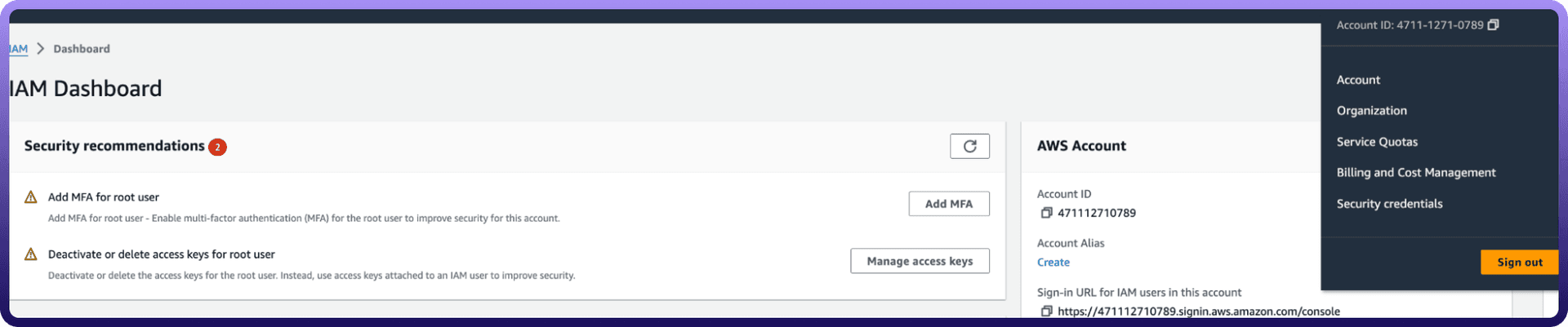Screen dimensions: 1568x327
Task: Copy the Account ID in the dropdown header
Action: tap(1493, 25)
